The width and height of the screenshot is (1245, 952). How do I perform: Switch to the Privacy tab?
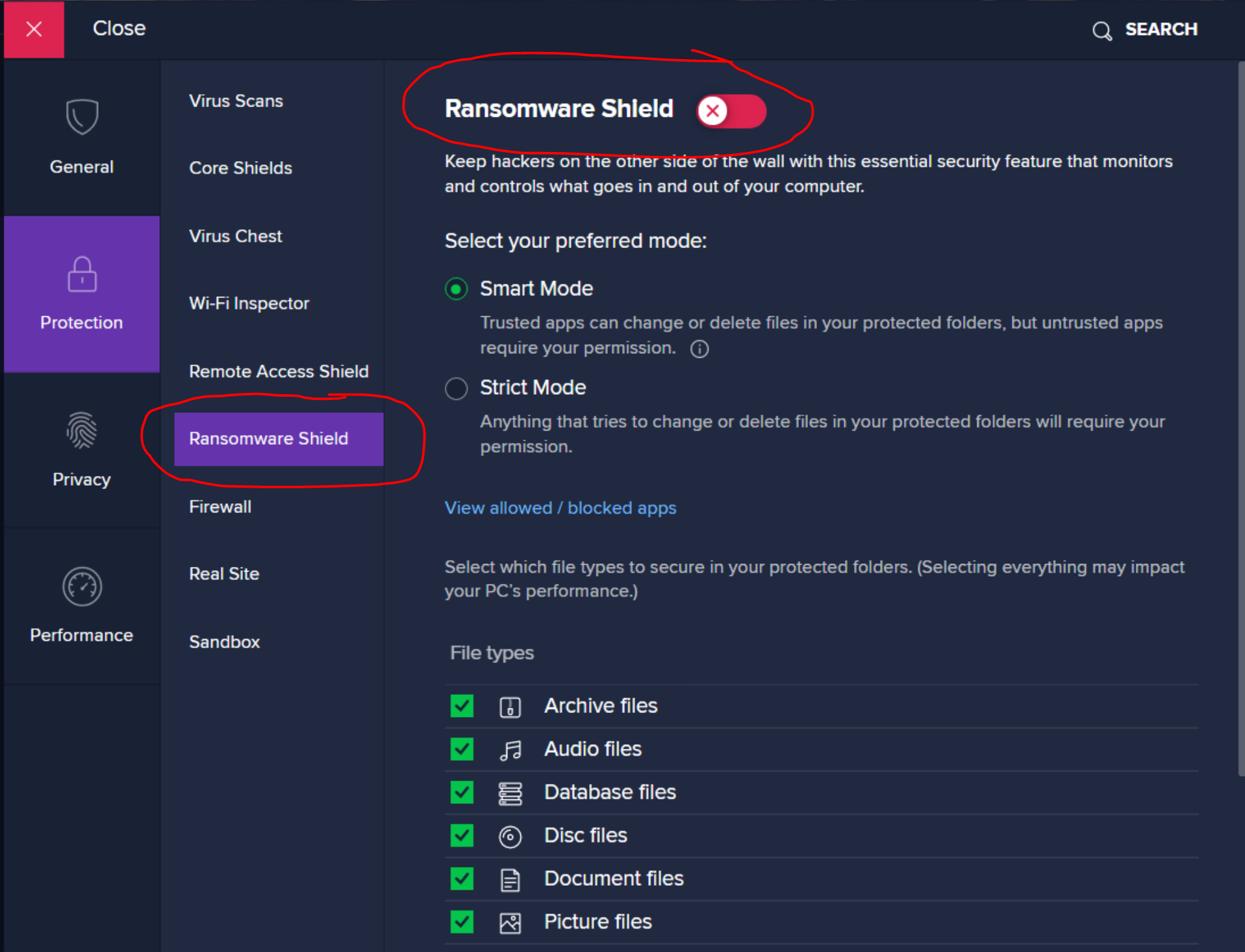tap(82, 450)
